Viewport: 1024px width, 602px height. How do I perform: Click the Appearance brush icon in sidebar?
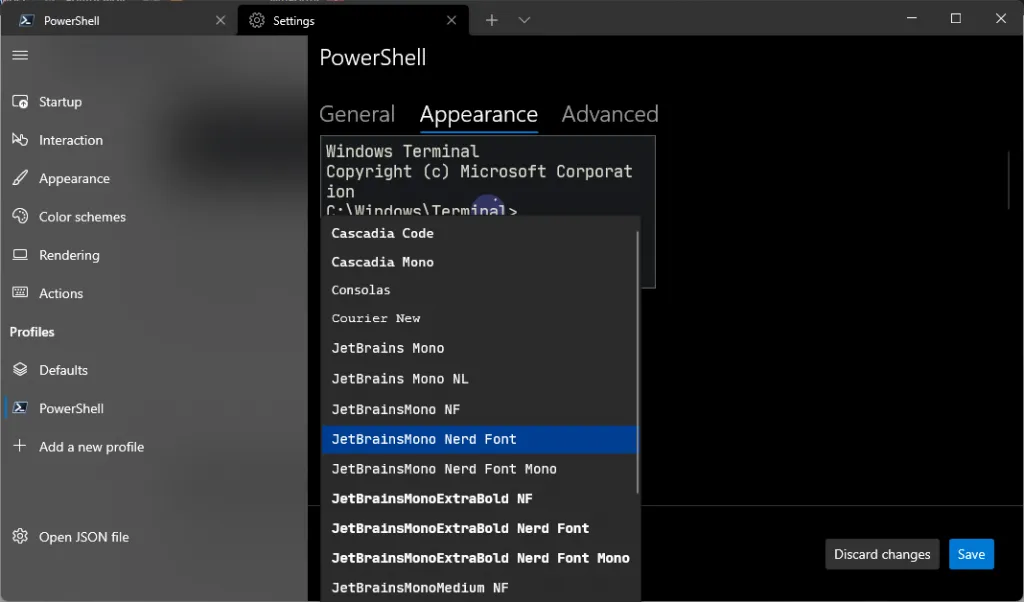20,178
